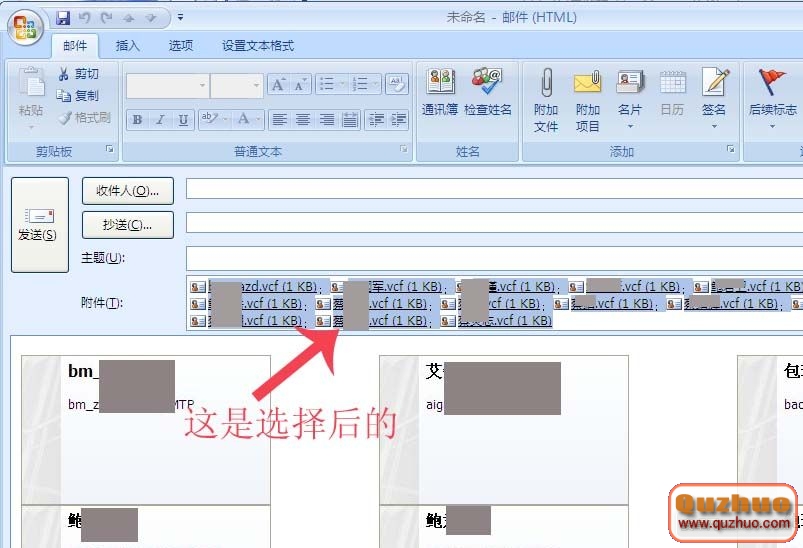This screenshot has height=548, width=803.
Task: Click the clear formatting icon
Action: click(x=396, y=84)
